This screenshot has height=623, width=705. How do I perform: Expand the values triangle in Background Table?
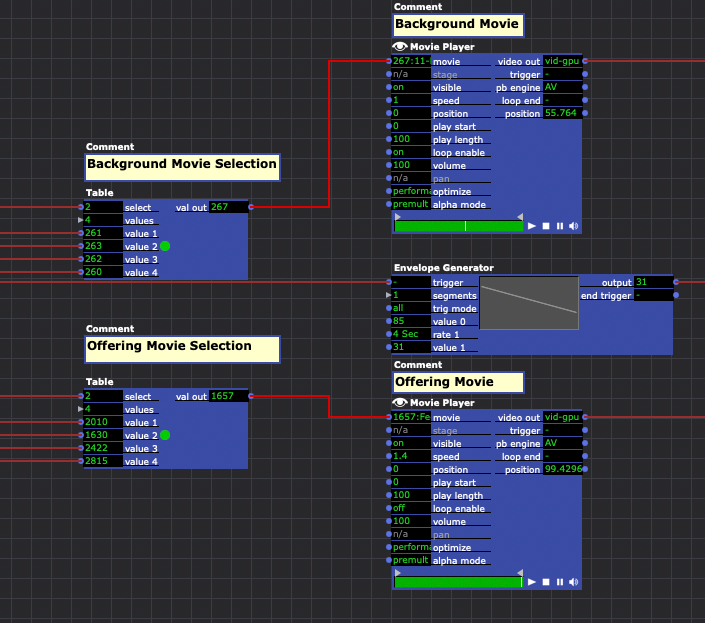point(81,220)
